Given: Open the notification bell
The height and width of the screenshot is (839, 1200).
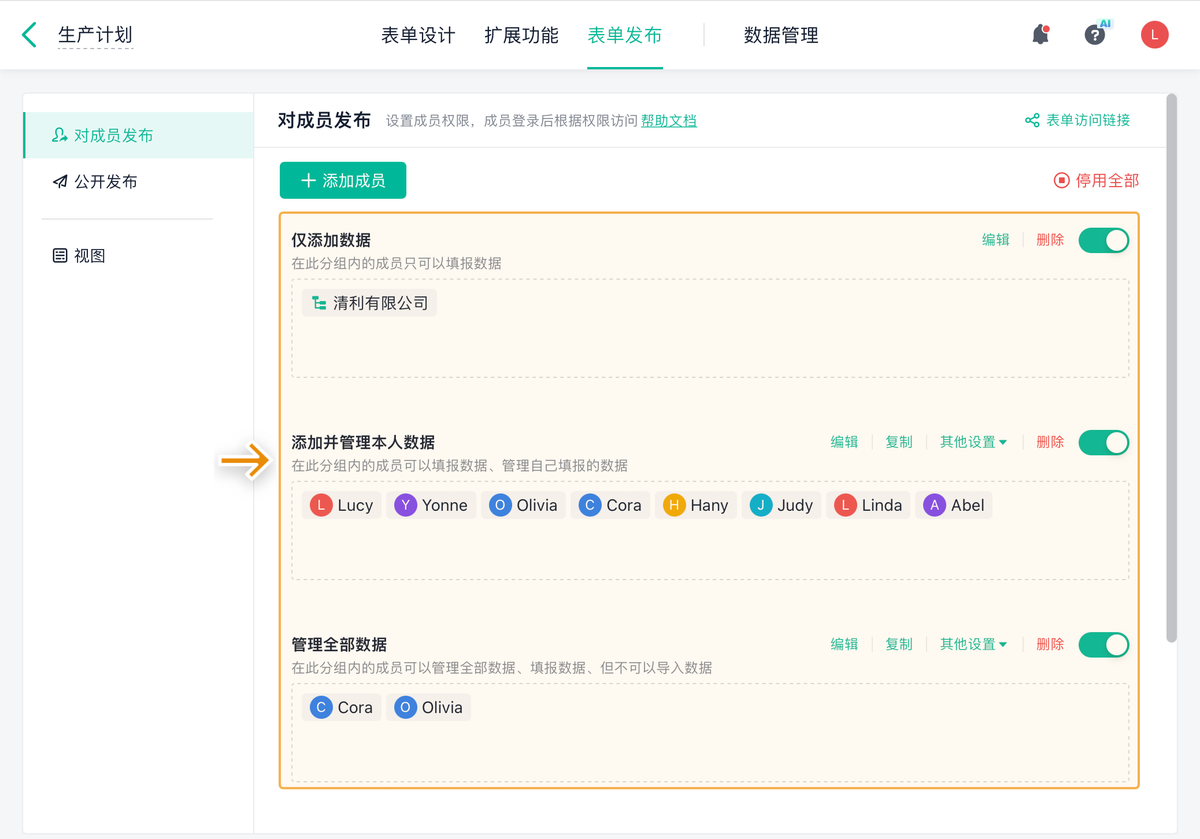Looking at the screenshot, I should pyautogui.click(x=1040, y=35).
